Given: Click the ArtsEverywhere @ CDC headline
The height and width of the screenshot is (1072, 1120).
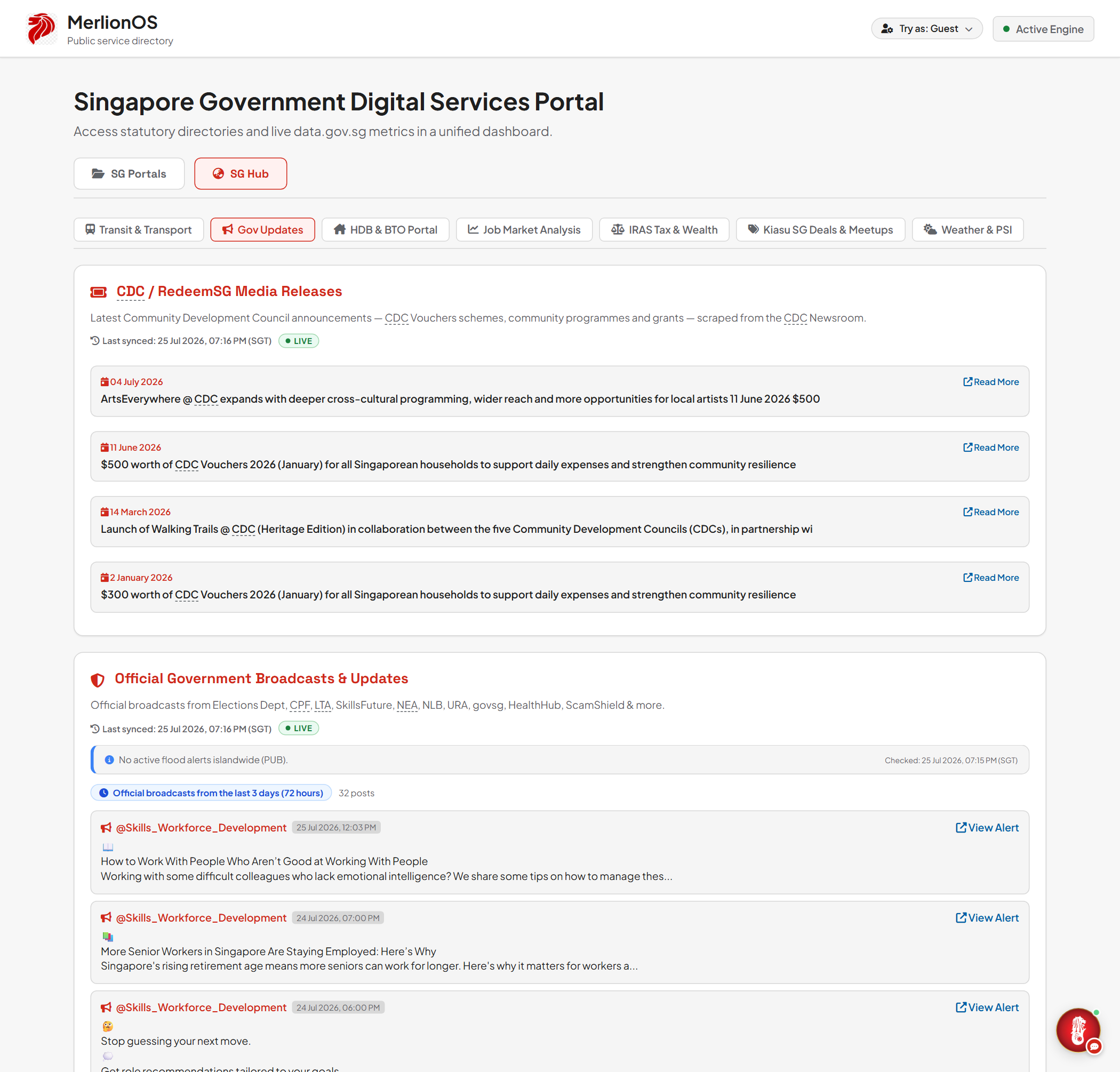Looking at the screenshot, I should pyautogui.click(x=460, y=399).
